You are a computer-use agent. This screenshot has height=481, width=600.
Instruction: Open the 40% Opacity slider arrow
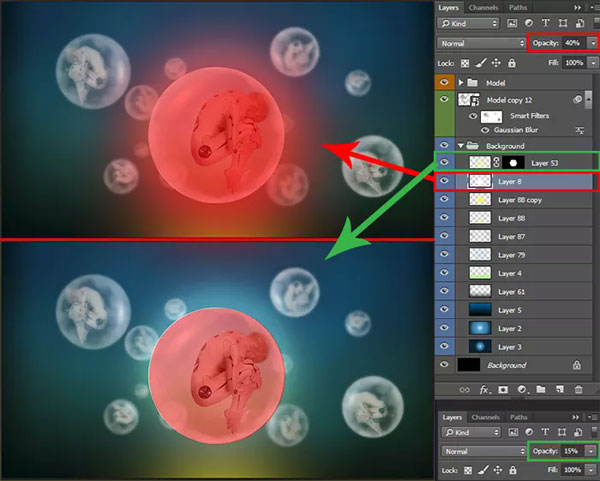[x=593, y=43]
